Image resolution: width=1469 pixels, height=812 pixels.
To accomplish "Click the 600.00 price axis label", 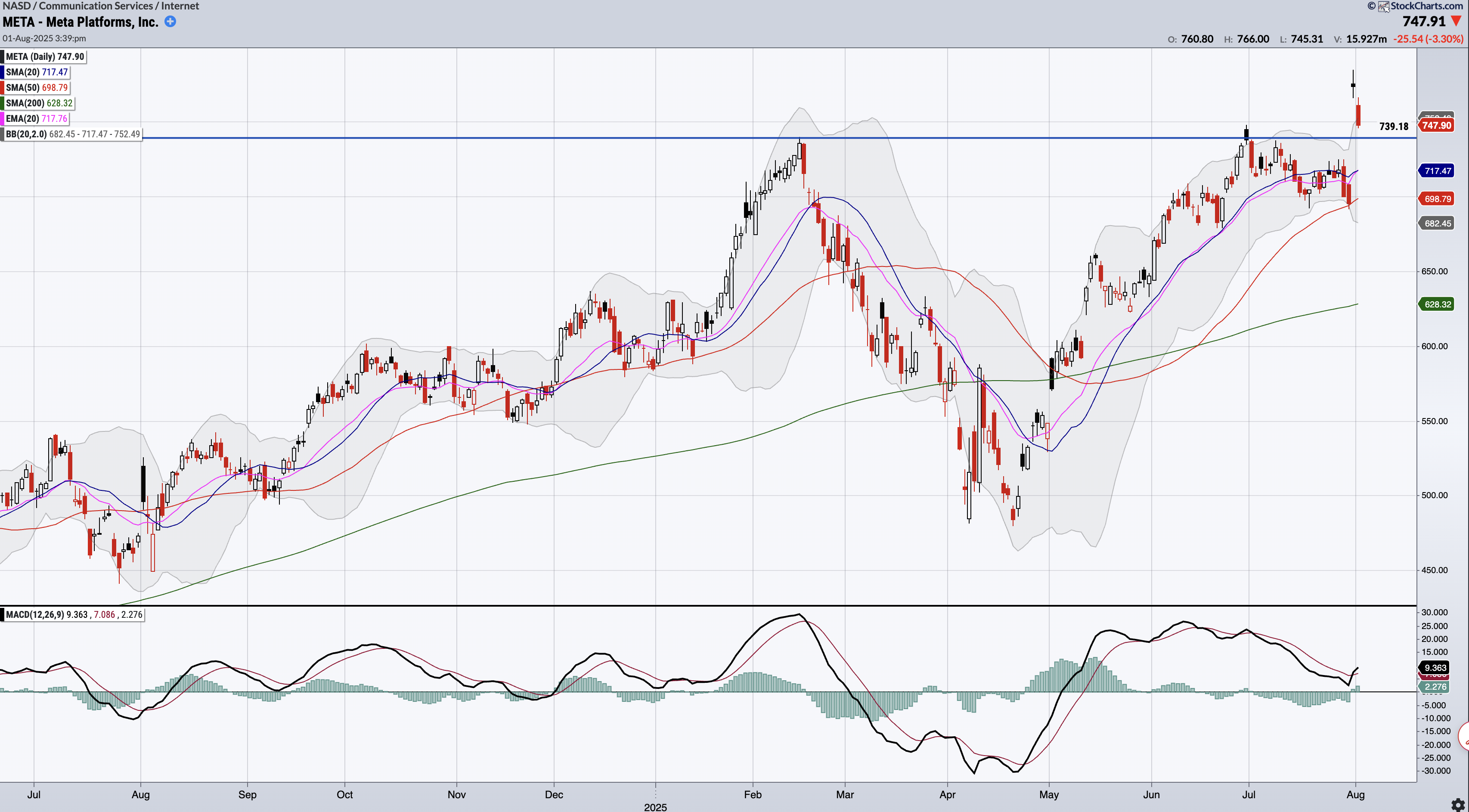I will pyautogui.click(x=1434, y=346).
